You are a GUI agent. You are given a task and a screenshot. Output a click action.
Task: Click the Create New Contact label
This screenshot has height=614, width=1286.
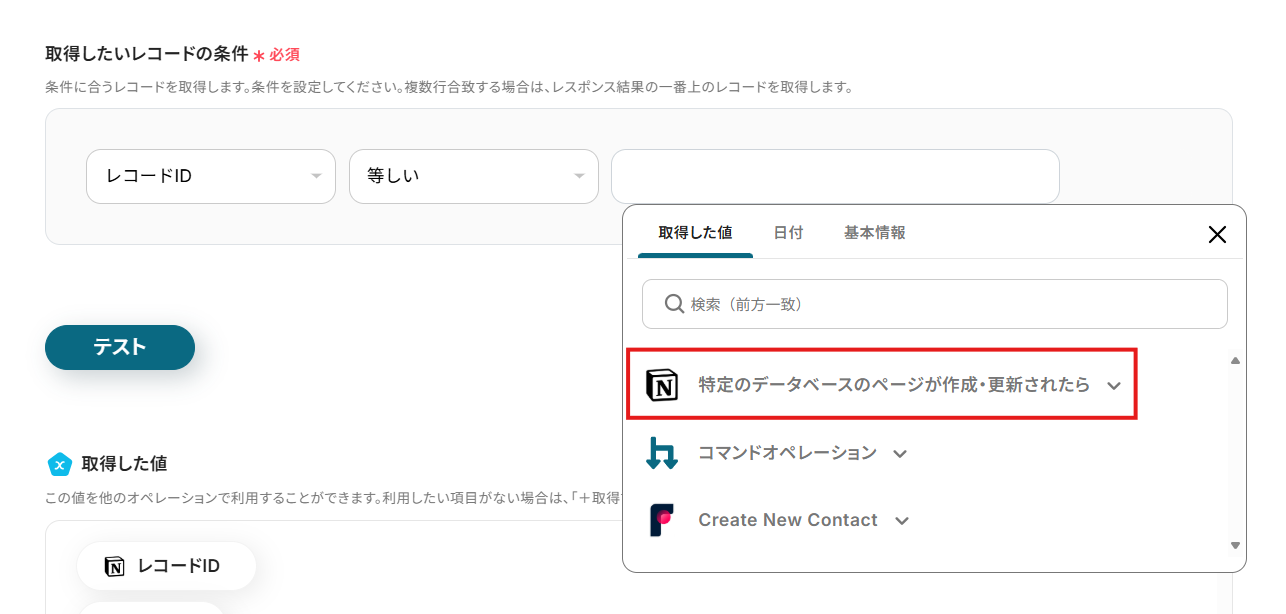tap(788, 520)
